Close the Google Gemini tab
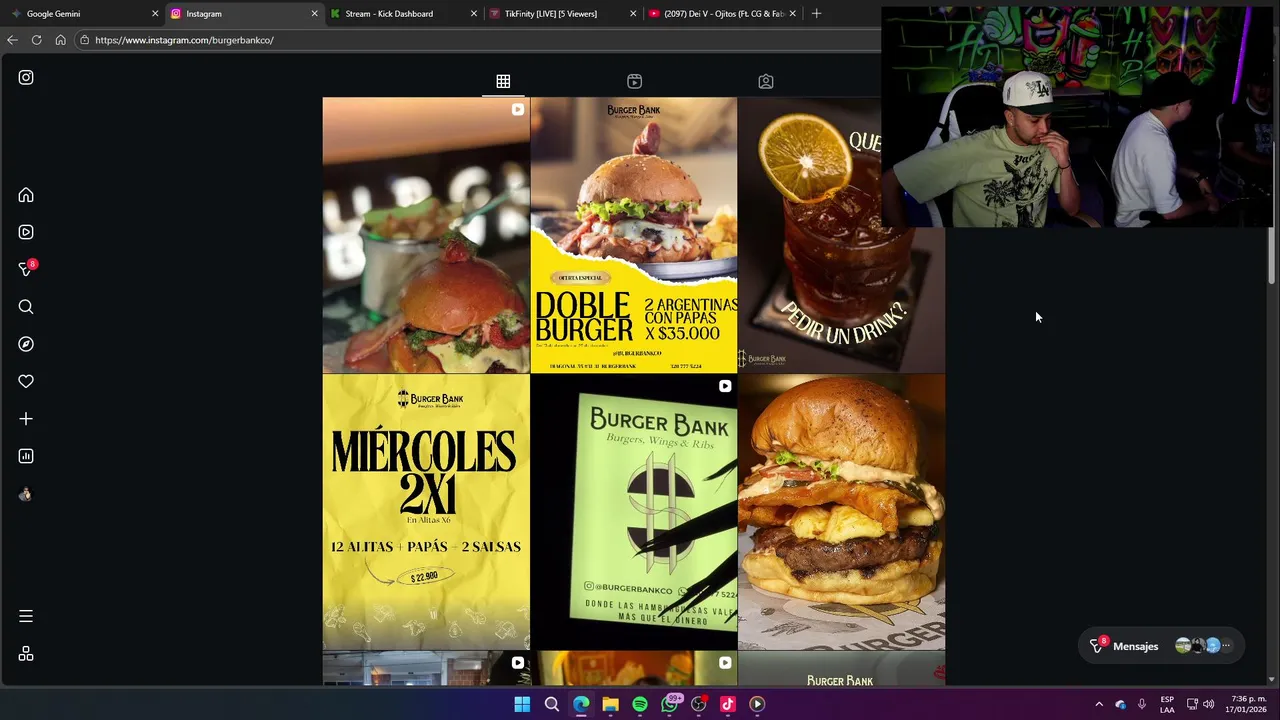1280x720 pixels. pyautogui.click(x=155, y=14)
